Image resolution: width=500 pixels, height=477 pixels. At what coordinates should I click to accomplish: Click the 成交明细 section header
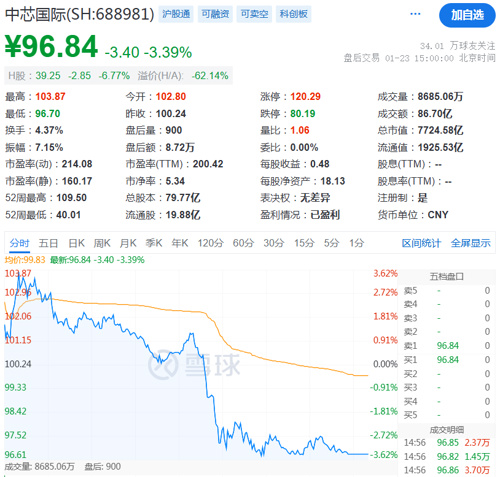coord(447,430)
